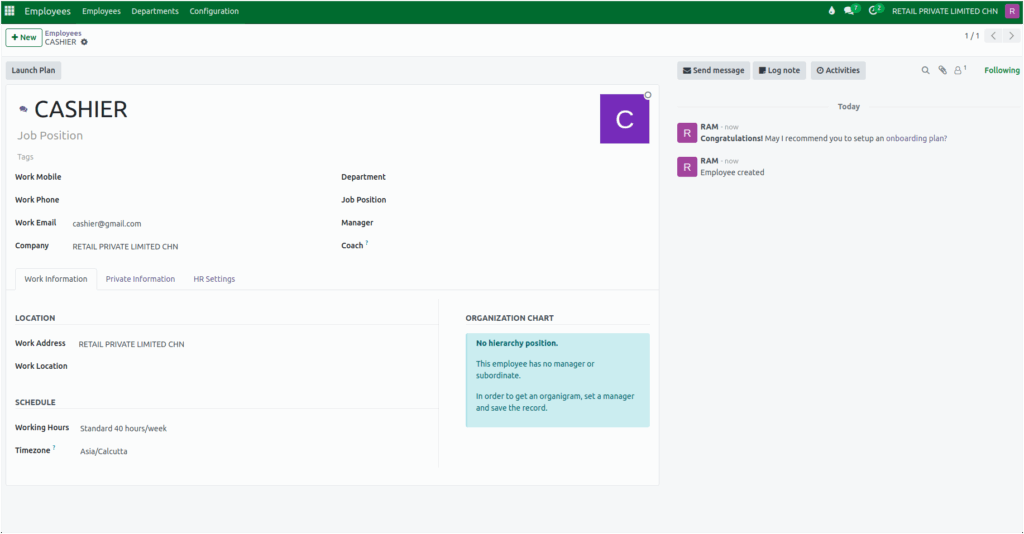Click Log note button
Viewport: 1024px width, 534px height.
click(779, 71)
